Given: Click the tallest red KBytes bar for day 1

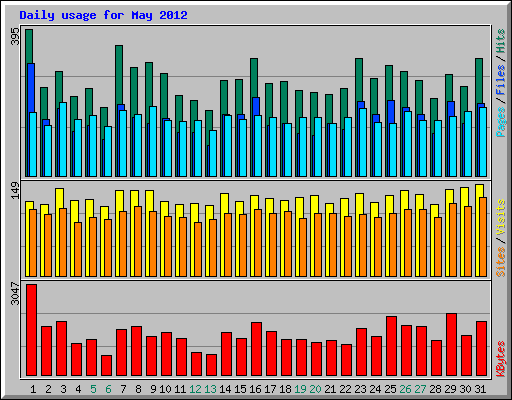Looking at the screenshot, I should [x=32, y=330].
